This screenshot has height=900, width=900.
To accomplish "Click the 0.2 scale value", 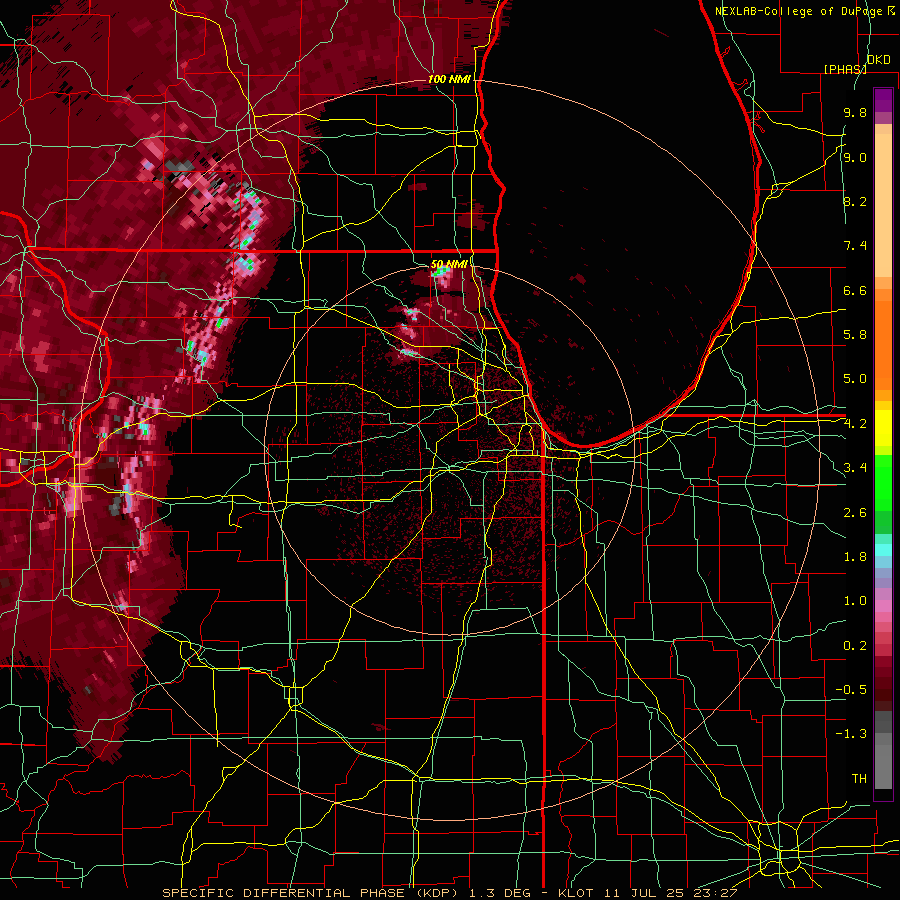I will click(855, 646).
